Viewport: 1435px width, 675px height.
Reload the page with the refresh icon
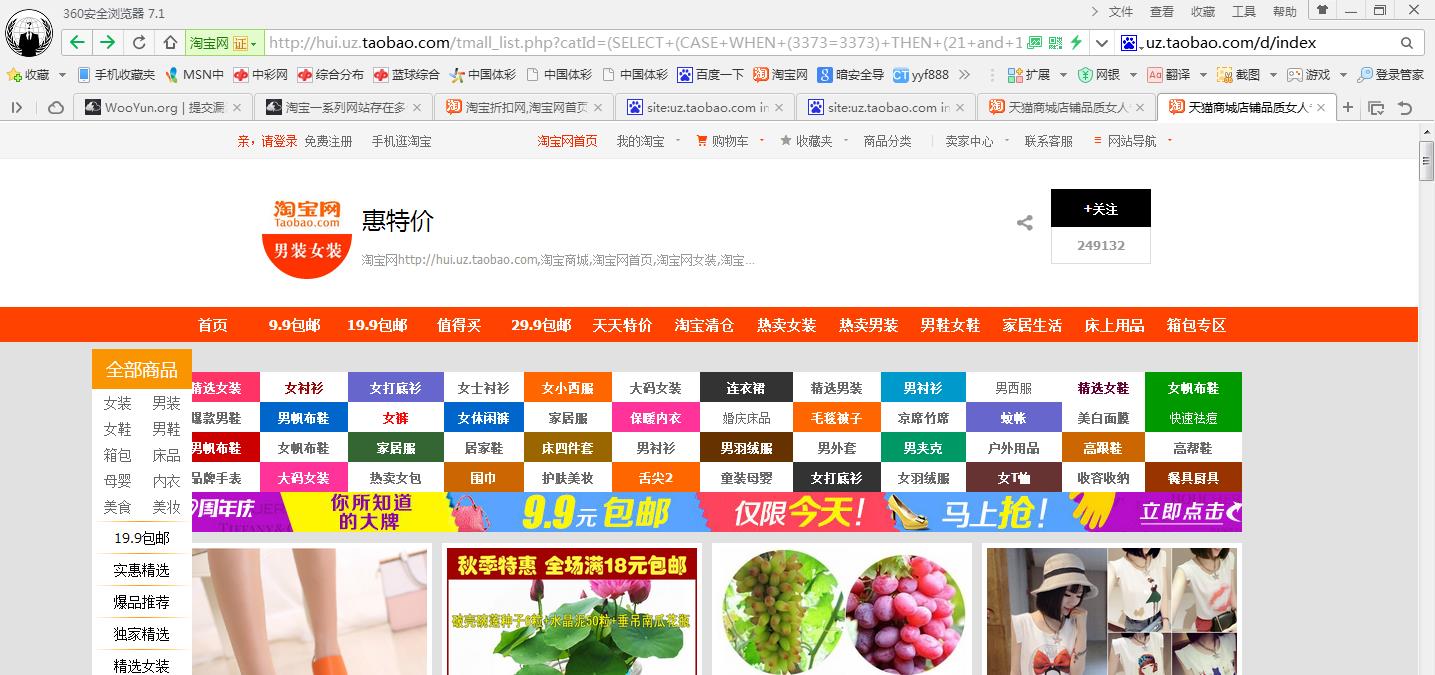[139, 43]
